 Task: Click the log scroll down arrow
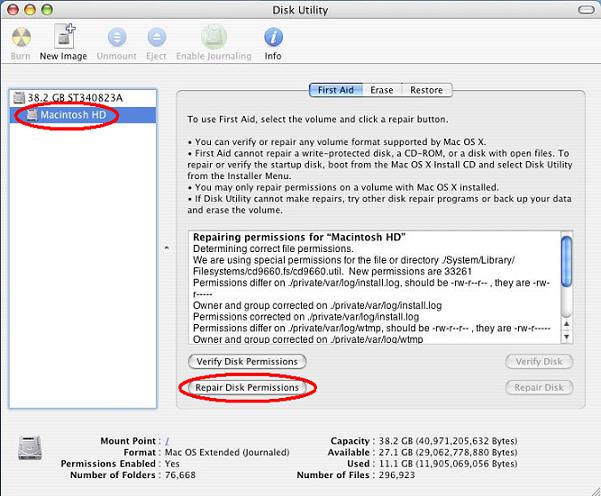pyautogui.click(x=567, y=337)
